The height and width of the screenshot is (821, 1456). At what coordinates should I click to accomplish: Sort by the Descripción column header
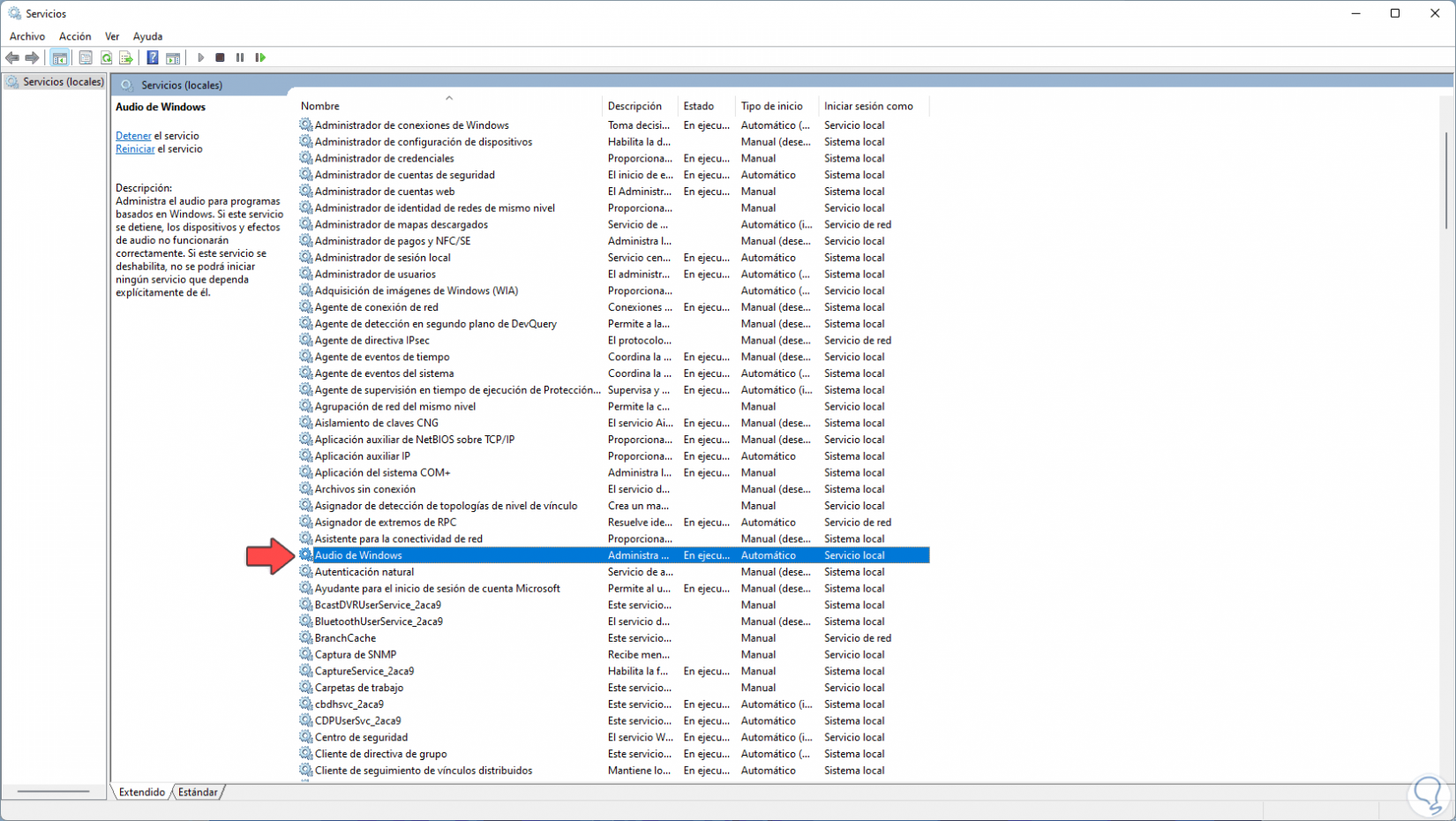641,106
